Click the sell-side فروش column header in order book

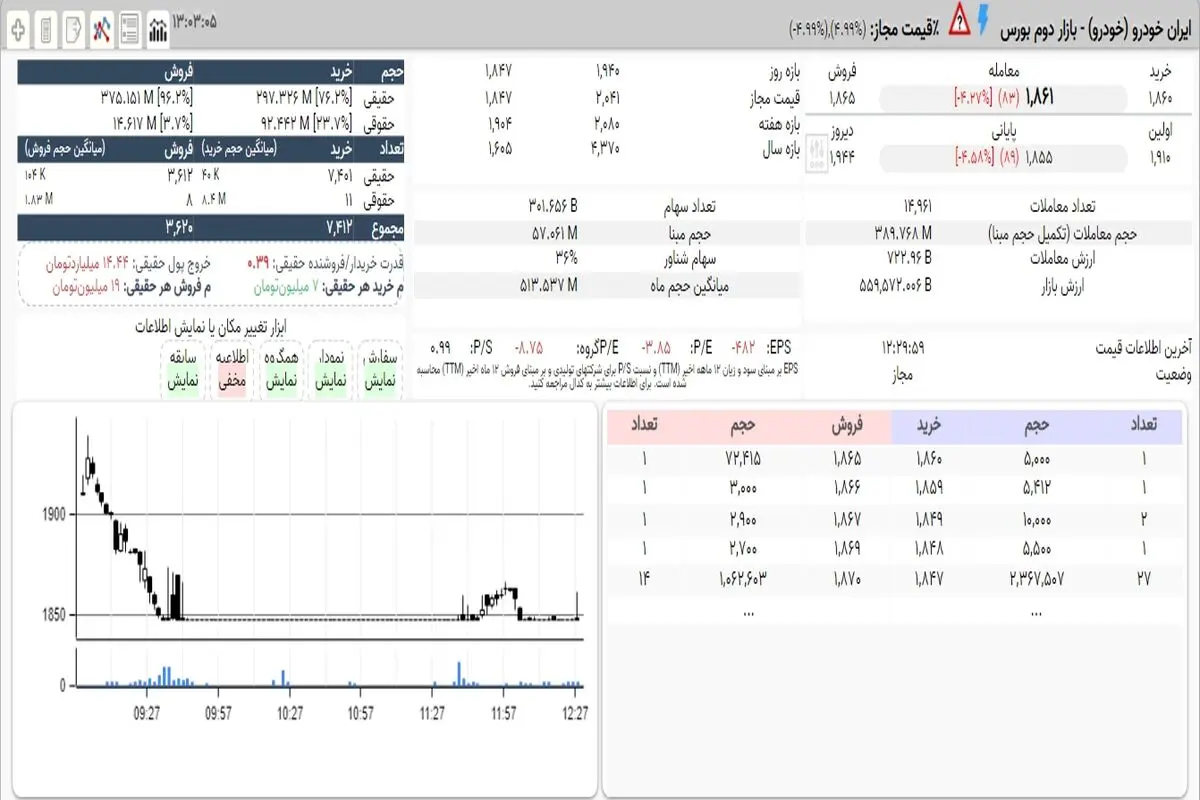tap(847, 424)
